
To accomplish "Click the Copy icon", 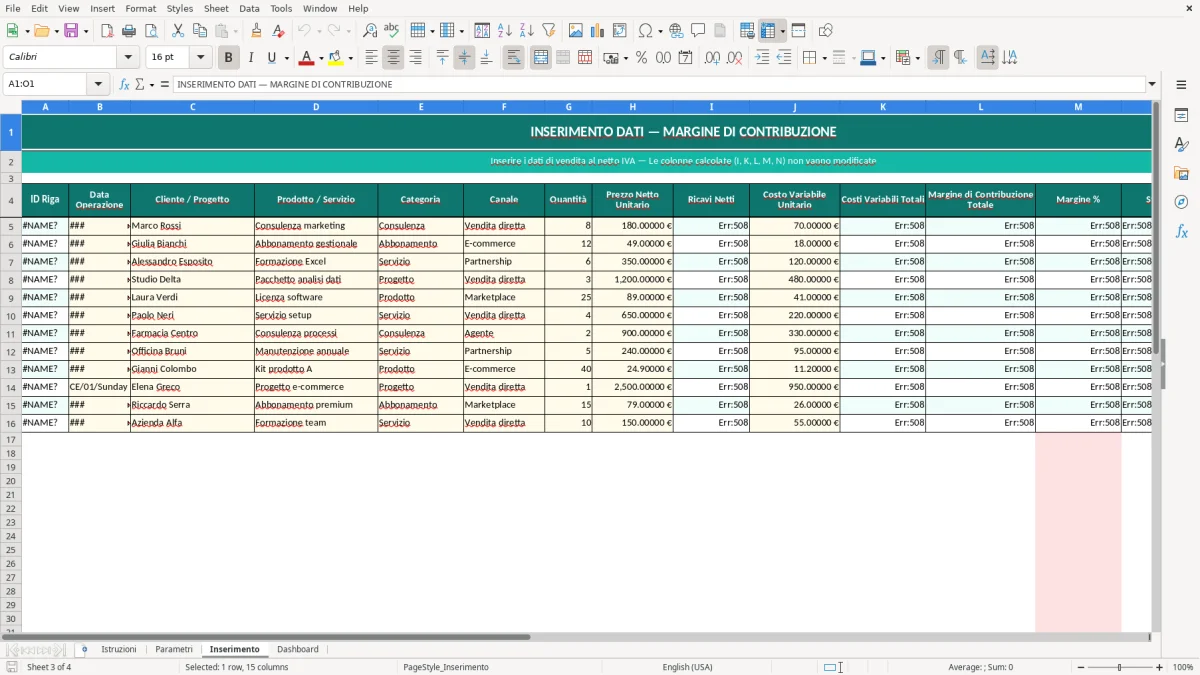I will point(200,30).
